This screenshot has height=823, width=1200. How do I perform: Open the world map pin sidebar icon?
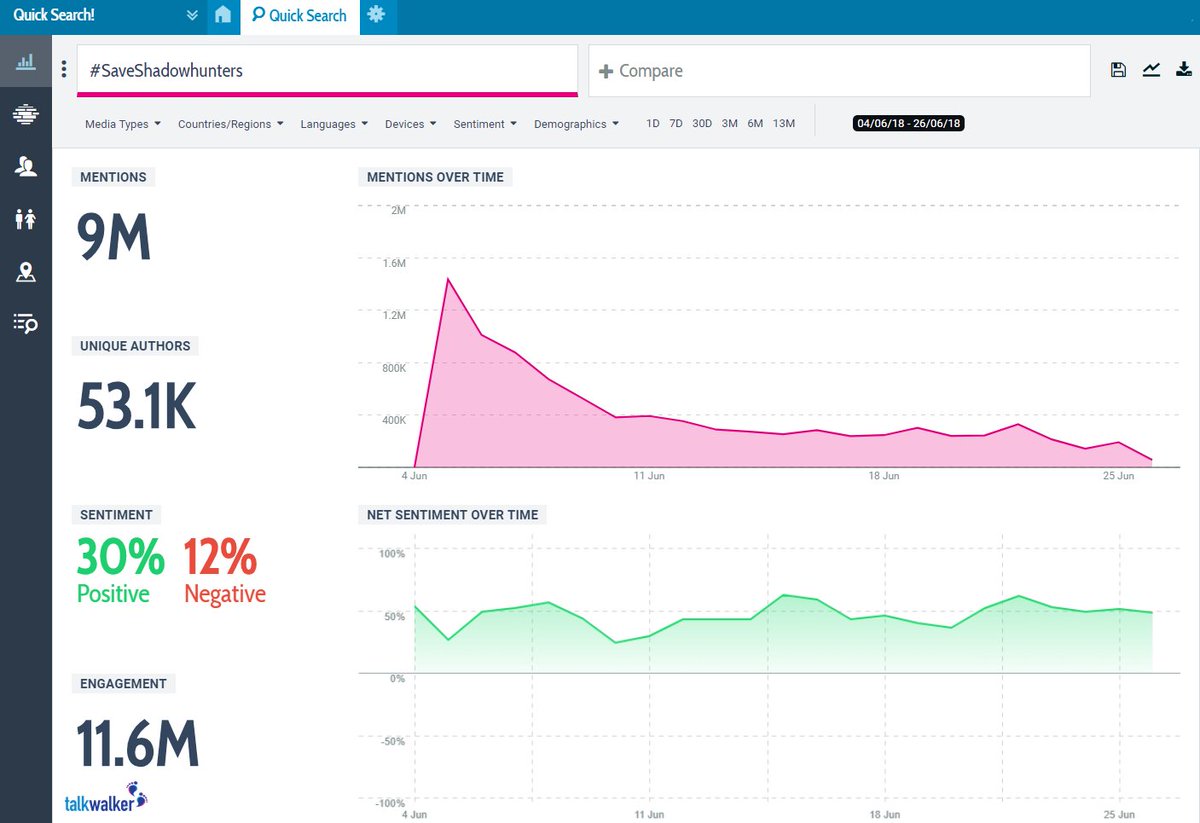click(x=26, y=271)
